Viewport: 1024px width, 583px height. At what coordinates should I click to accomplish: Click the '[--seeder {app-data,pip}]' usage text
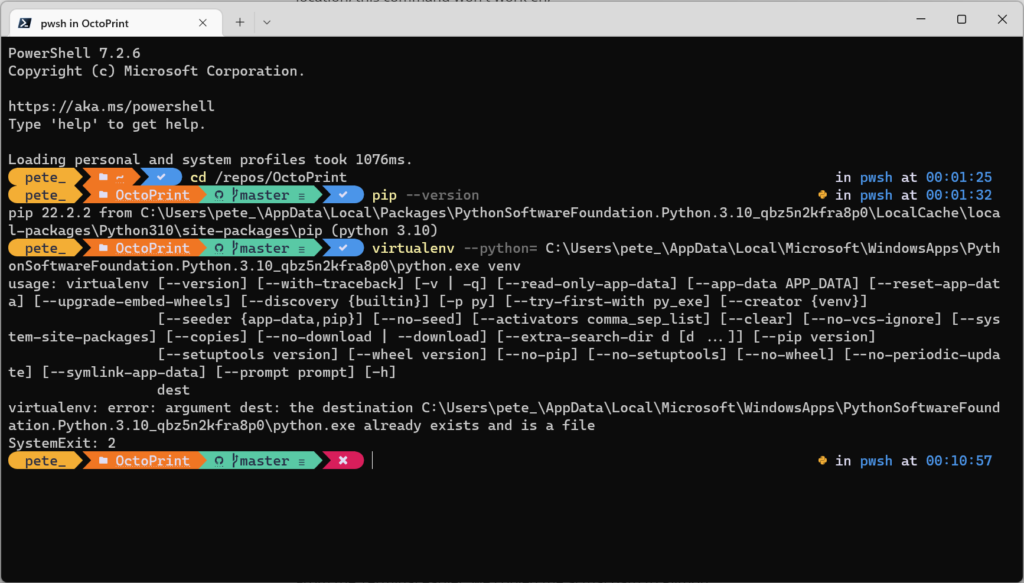pyautogui.click(x=260, y=319)
